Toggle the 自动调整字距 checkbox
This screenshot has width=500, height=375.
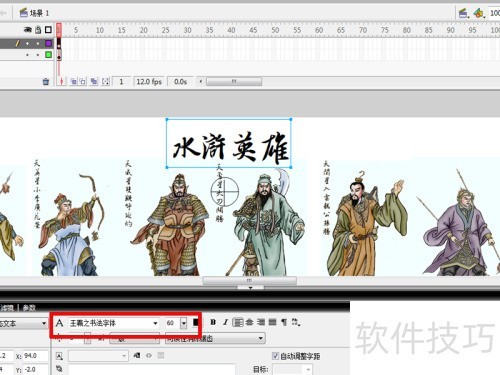[275, 356]
